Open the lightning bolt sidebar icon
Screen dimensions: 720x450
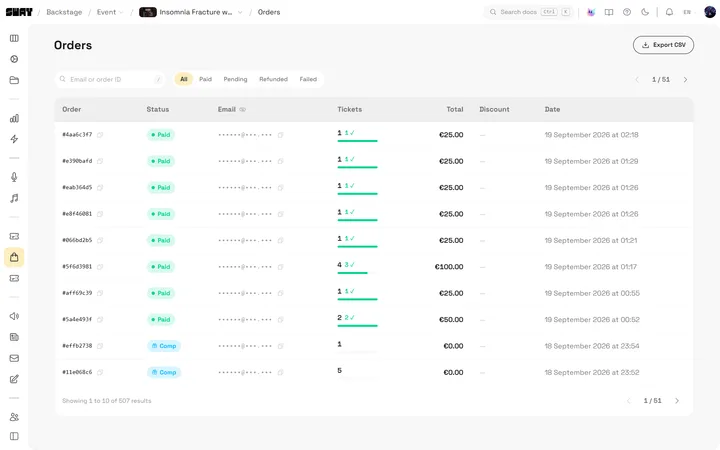pyautogui.click(x=14, y=139)
